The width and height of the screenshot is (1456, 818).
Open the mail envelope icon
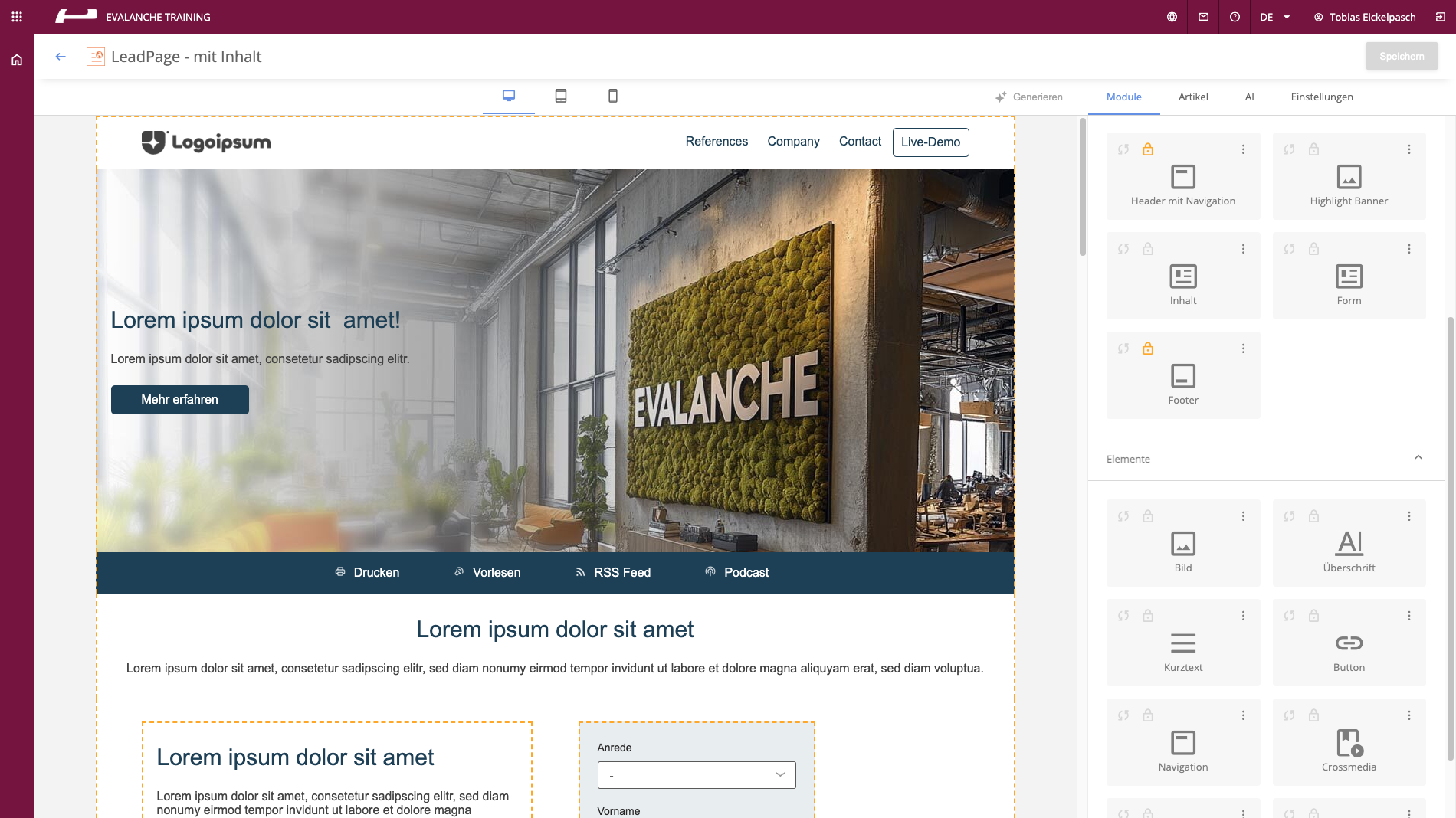(1203, 17)
